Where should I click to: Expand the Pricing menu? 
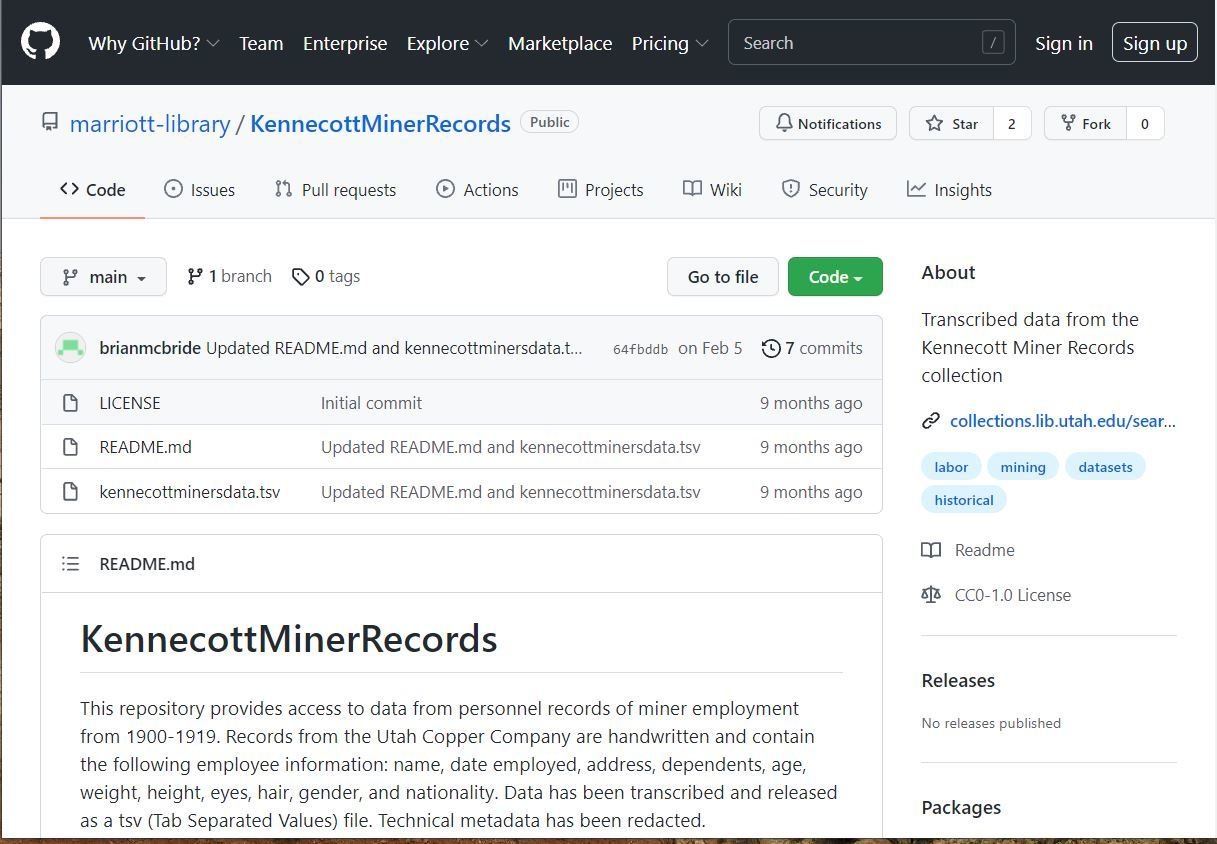670,43
